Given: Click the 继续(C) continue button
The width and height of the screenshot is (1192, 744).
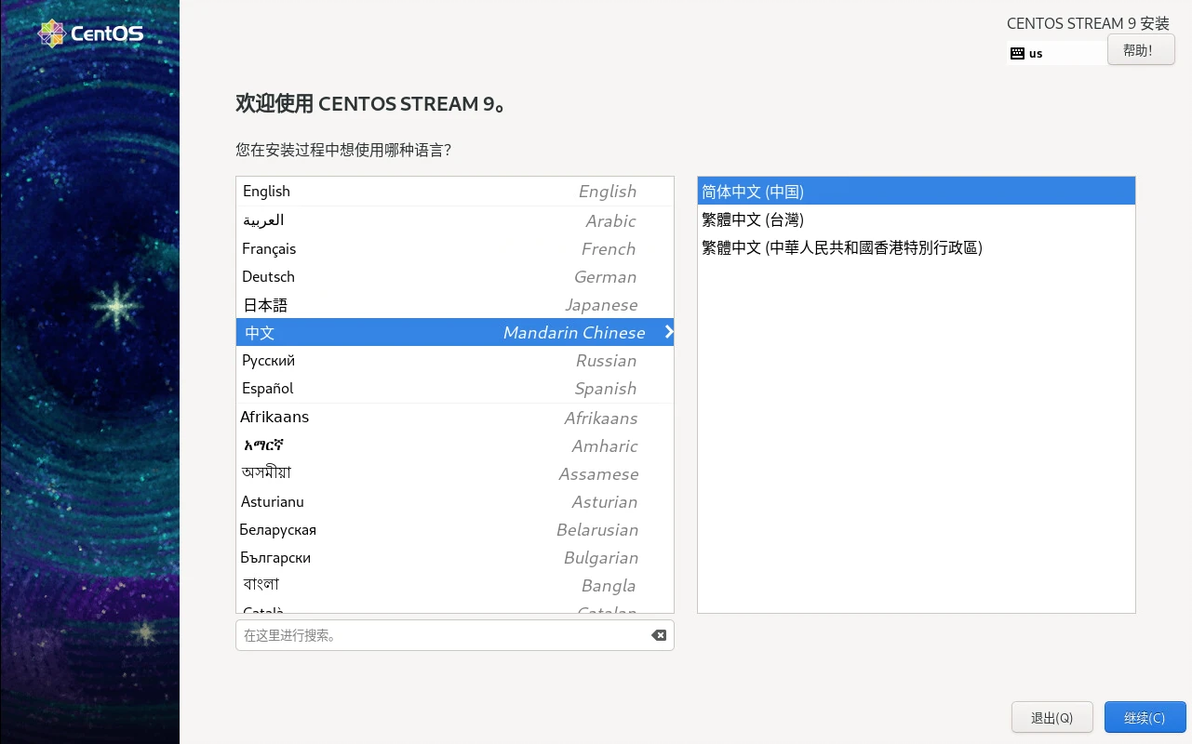Looking at the screenshot, I should click(1144, 717).
